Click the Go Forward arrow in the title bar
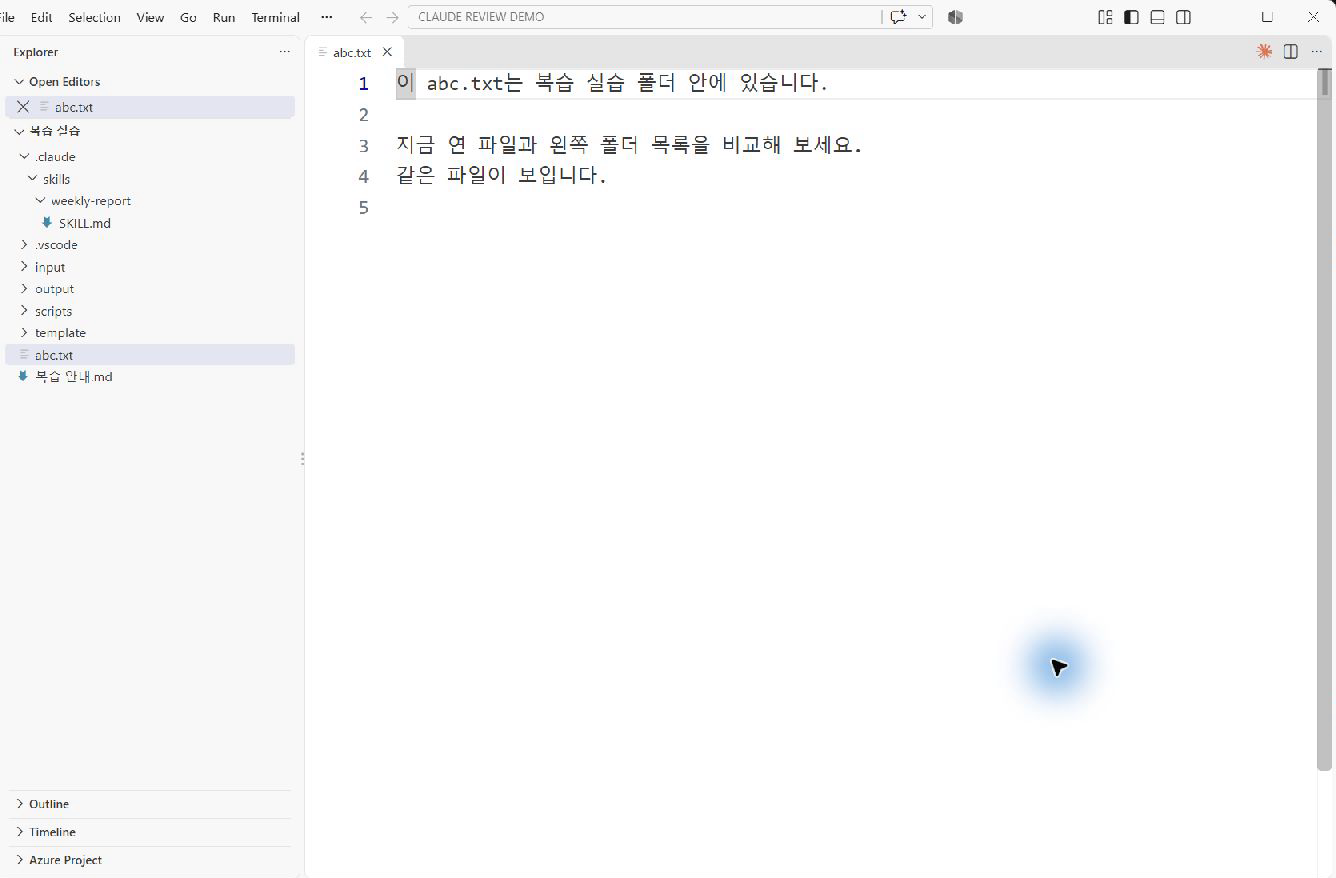 (392, 17)
